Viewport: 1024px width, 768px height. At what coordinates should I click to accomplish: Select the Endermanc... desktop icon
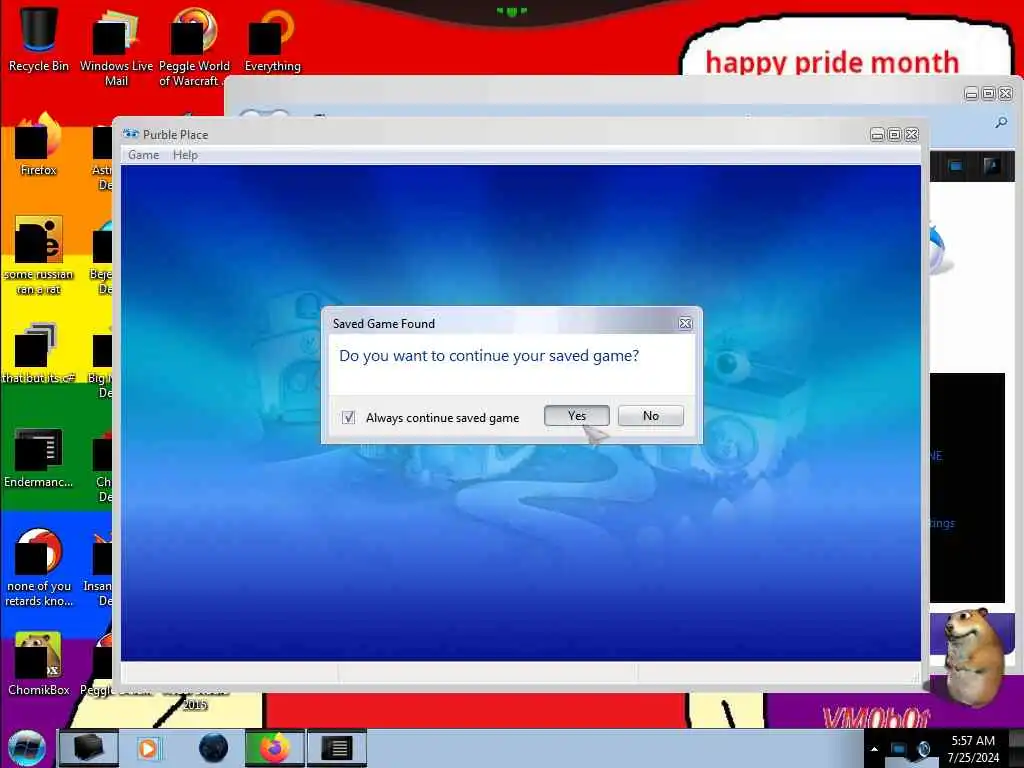tap(39, 457)
